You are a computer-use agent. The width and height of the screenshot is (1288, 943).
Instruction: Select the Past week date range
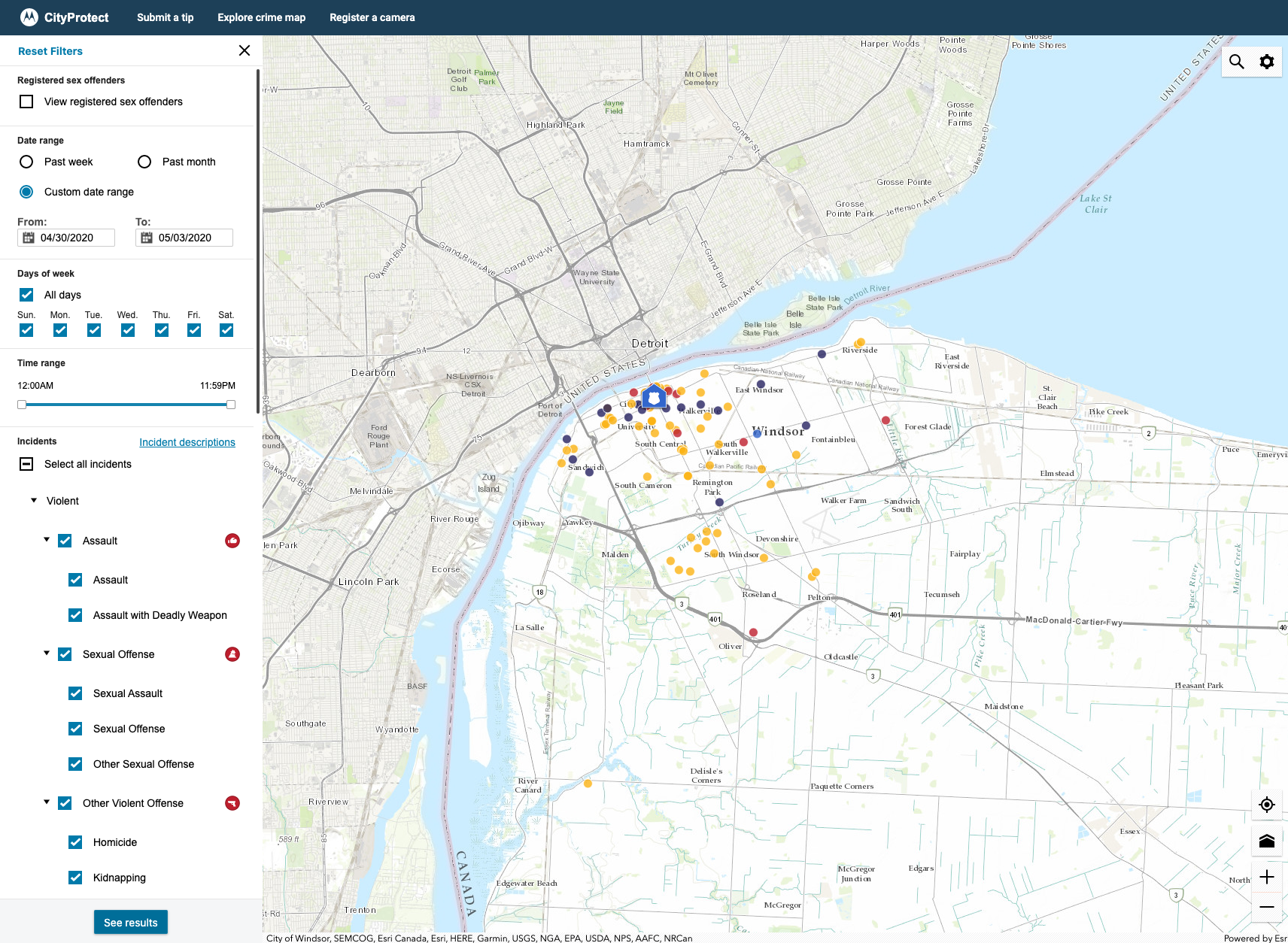click(x=26, y=161)
